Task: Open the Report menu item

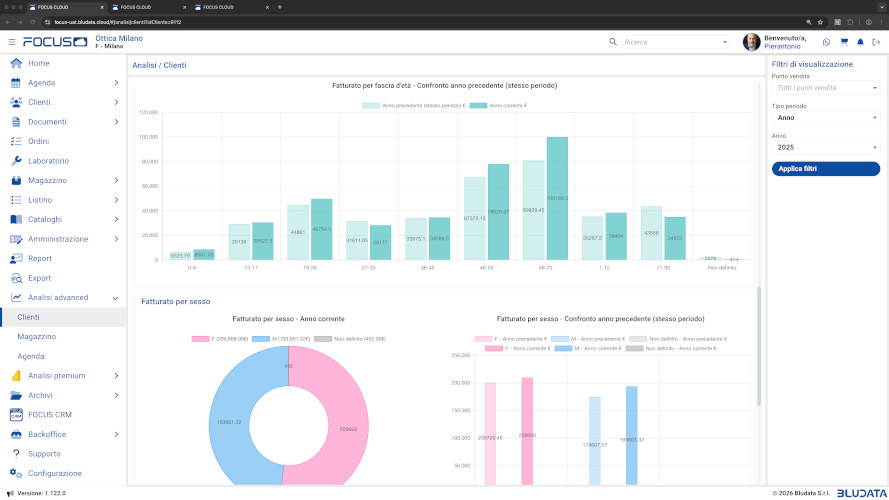Action: click(x=40, y=259)
